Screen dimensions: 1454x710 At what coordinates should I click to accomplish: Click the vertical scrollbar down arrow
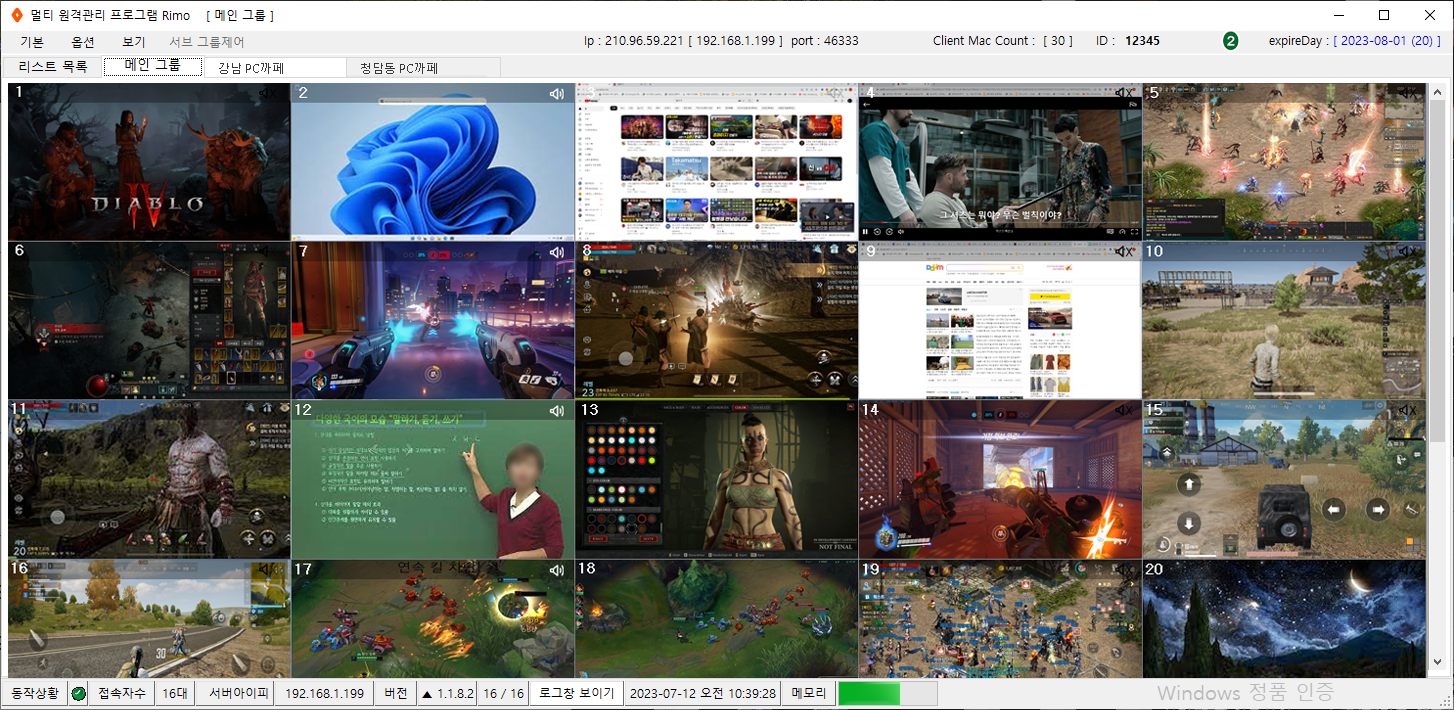[x=1438, y=662]
